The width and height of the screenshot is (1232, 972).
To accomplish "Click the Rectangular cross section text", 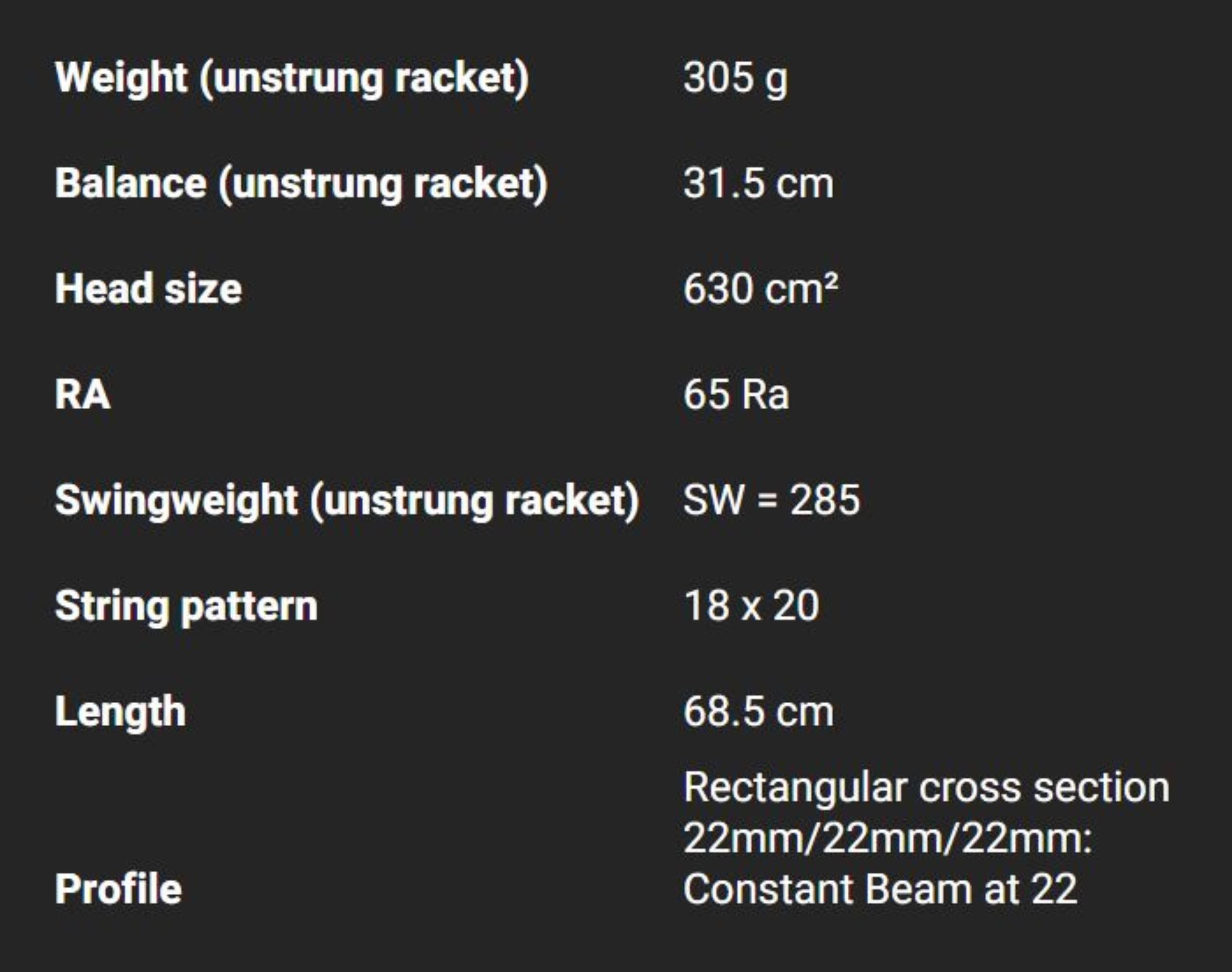I will coord(926,788).
